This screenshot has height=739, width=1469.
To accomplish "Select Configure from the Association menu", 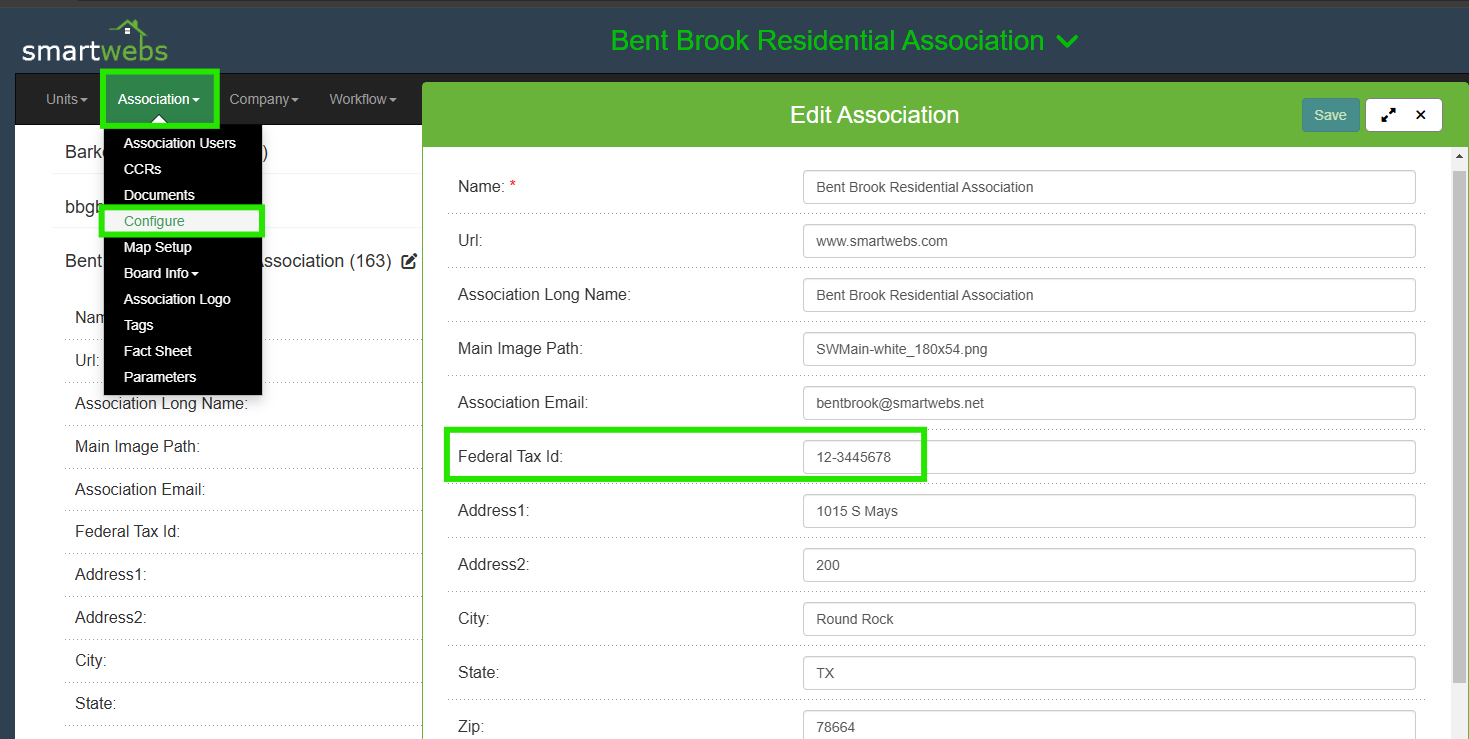I will click(154, 221).
